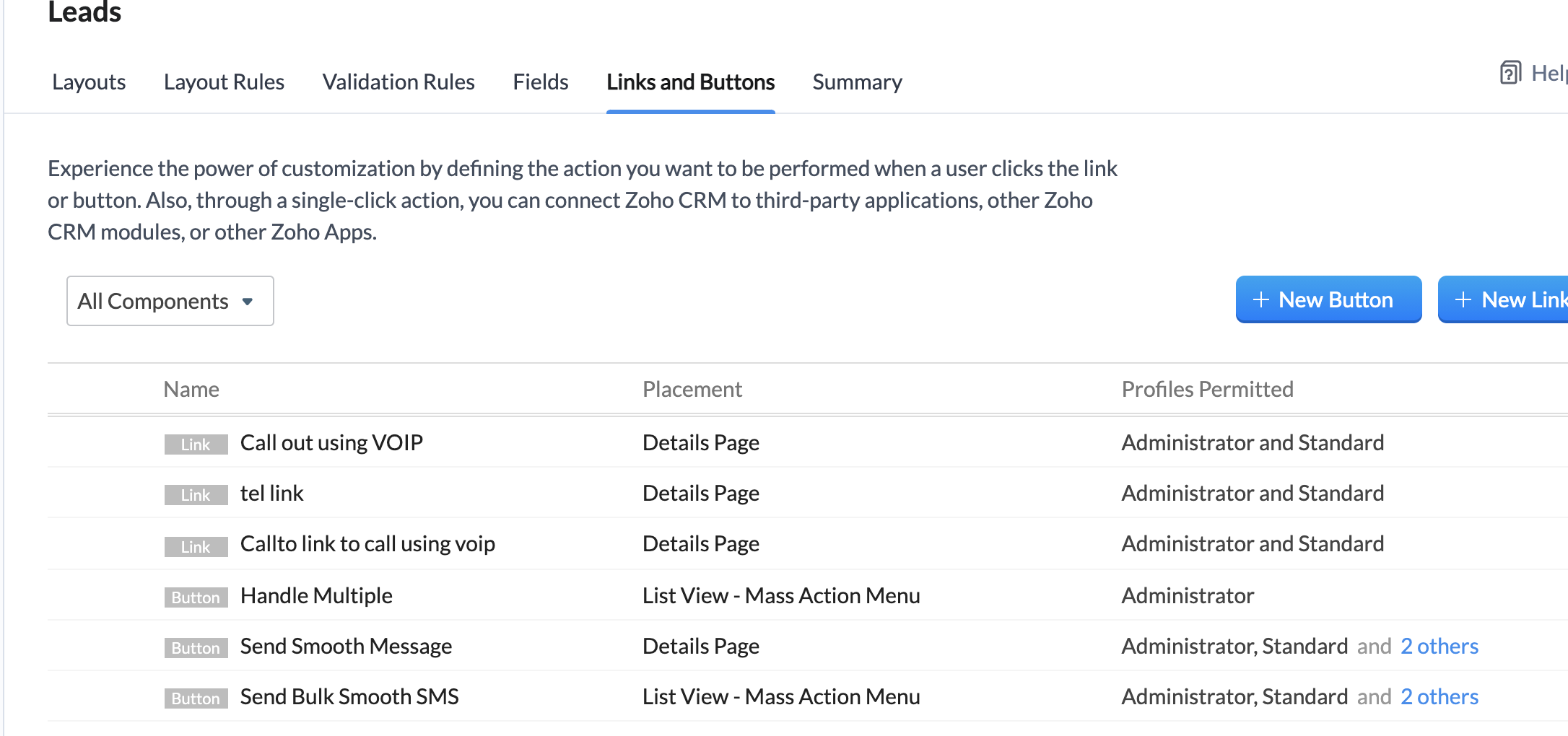The width and height of the screenshot is (1568, 736).
Task: Create a New Button
Action: (1328, 299)
